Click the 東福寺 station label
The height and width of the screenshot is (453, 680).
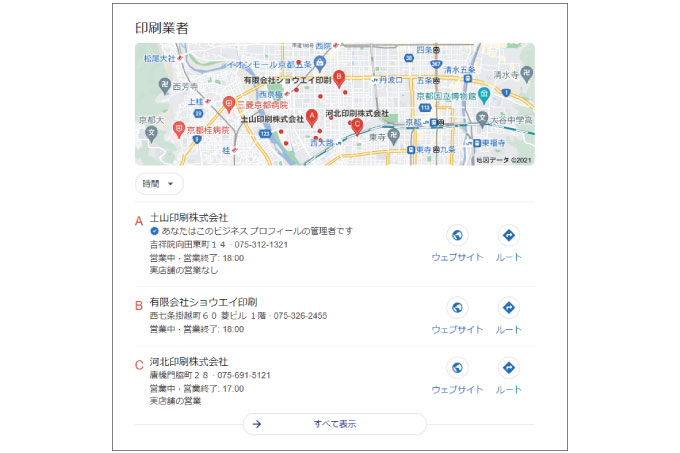(x=494, y=143)
